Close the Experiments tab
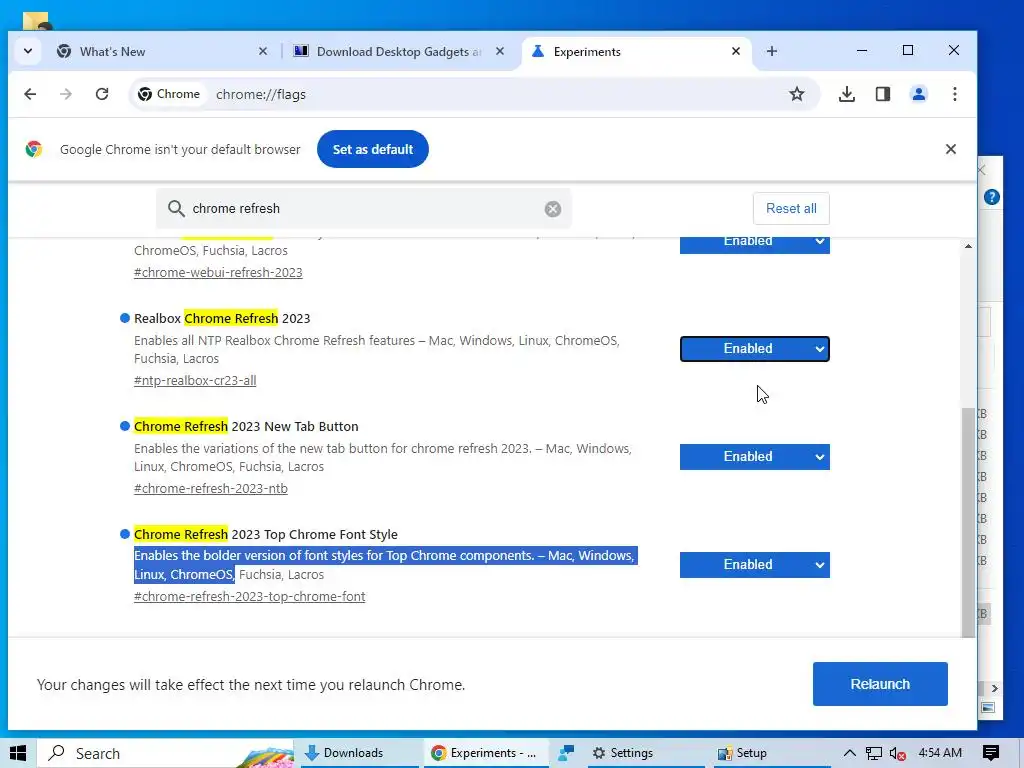This screenshot has width=1024, height=768. [735, 51]
